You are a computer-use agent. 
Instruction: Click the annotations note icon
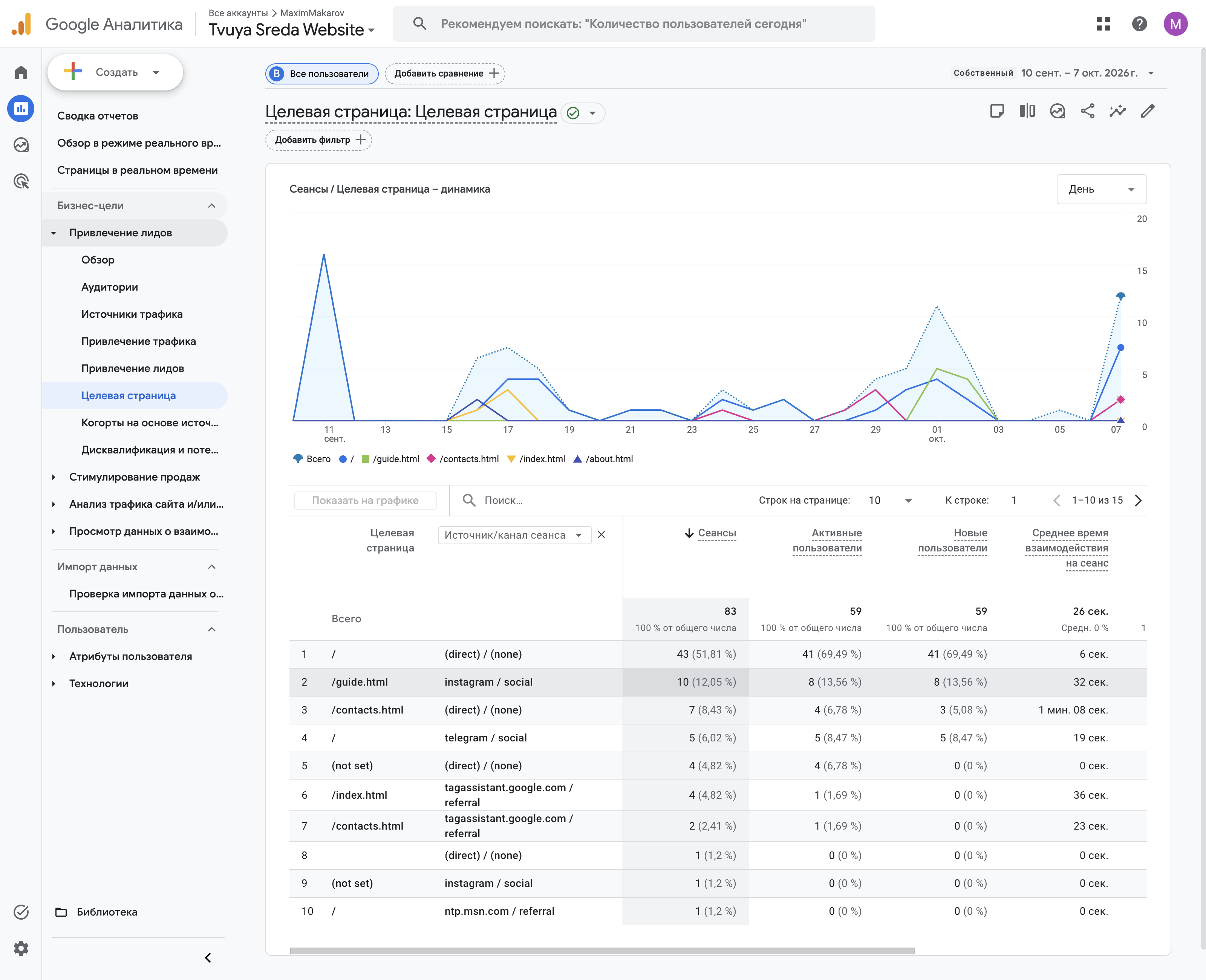tap(997, 111)
